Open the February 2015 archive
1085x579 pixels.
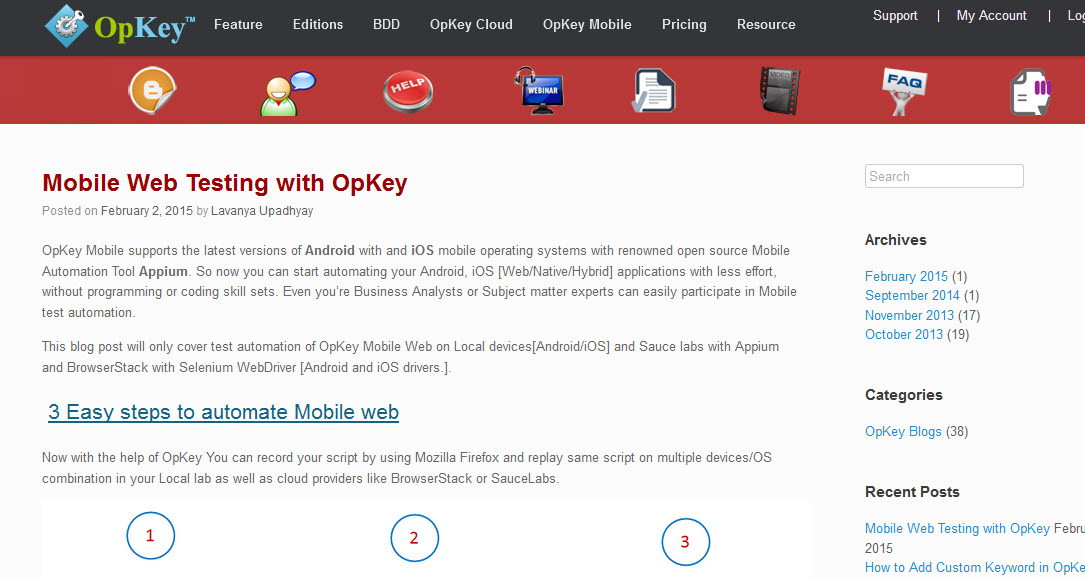click(906, 276)
